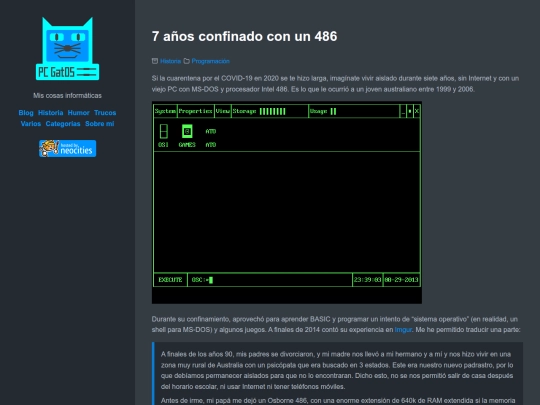Click the hosted by Neocities badge
The image size is (540, 405).
click(68, 148)
